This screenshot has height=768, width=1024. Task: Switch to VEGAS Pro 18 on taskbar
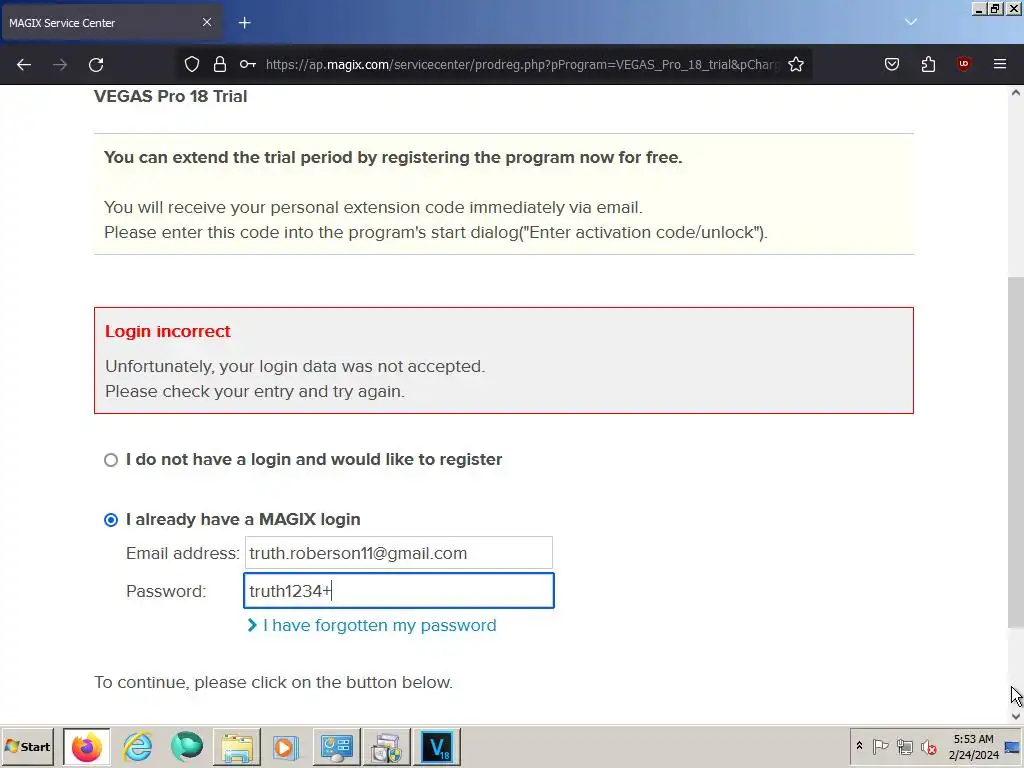coord(437,747)
